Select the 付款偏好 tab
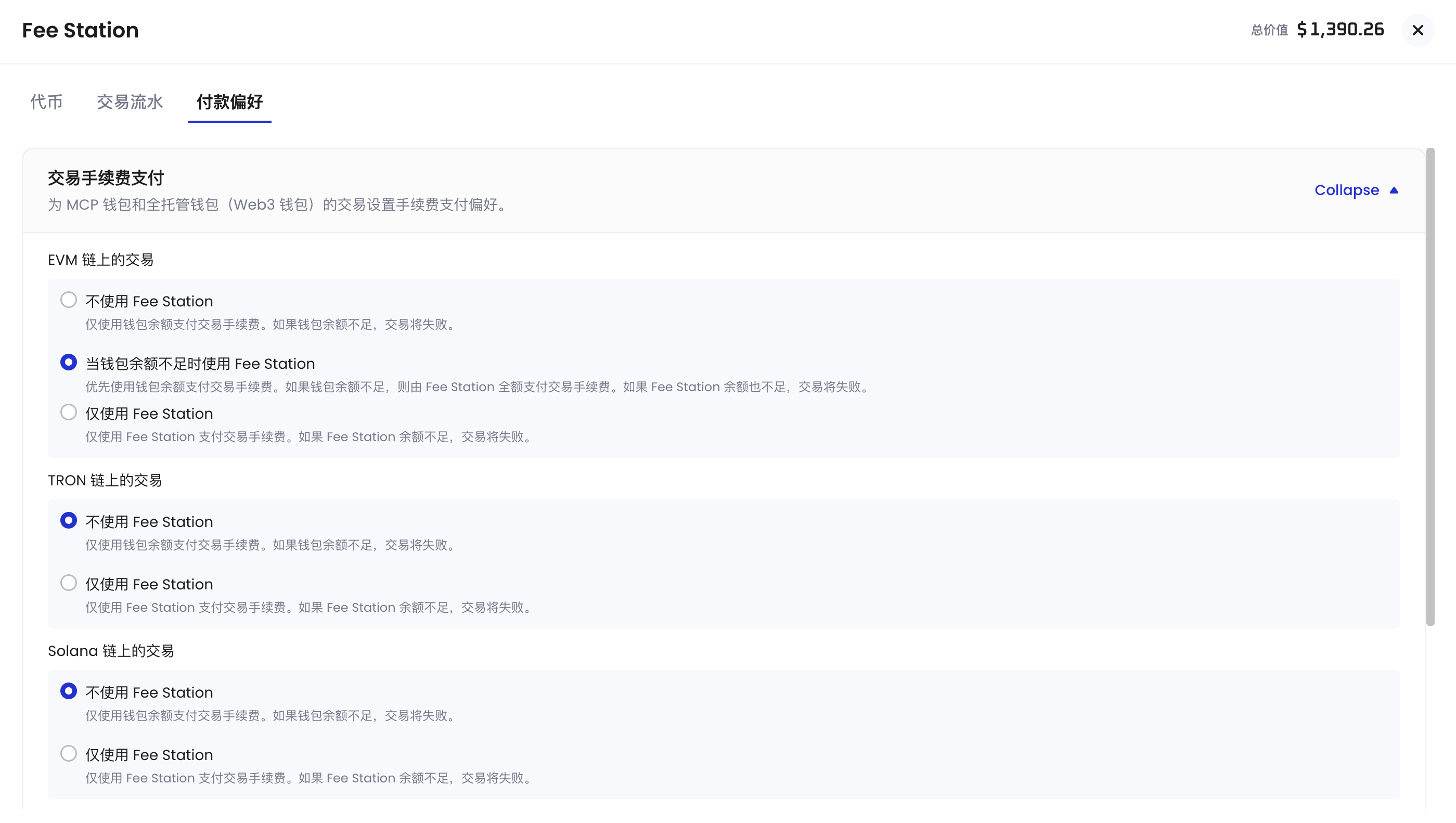This screenshot has width=1456, height=823. 229,102
